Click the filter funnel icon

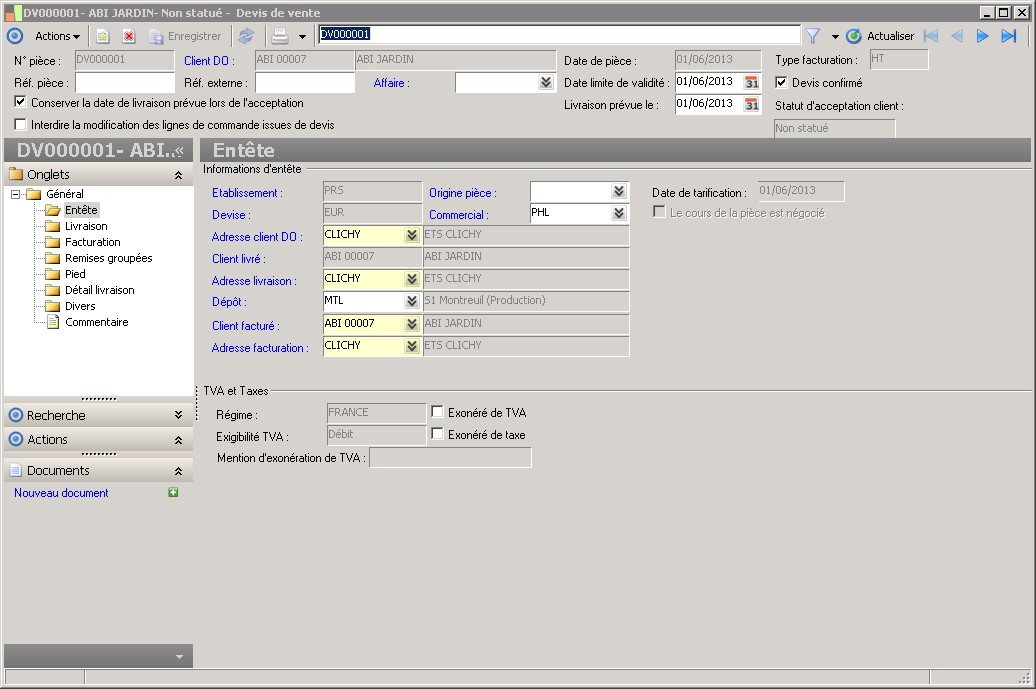pos(813,36)
